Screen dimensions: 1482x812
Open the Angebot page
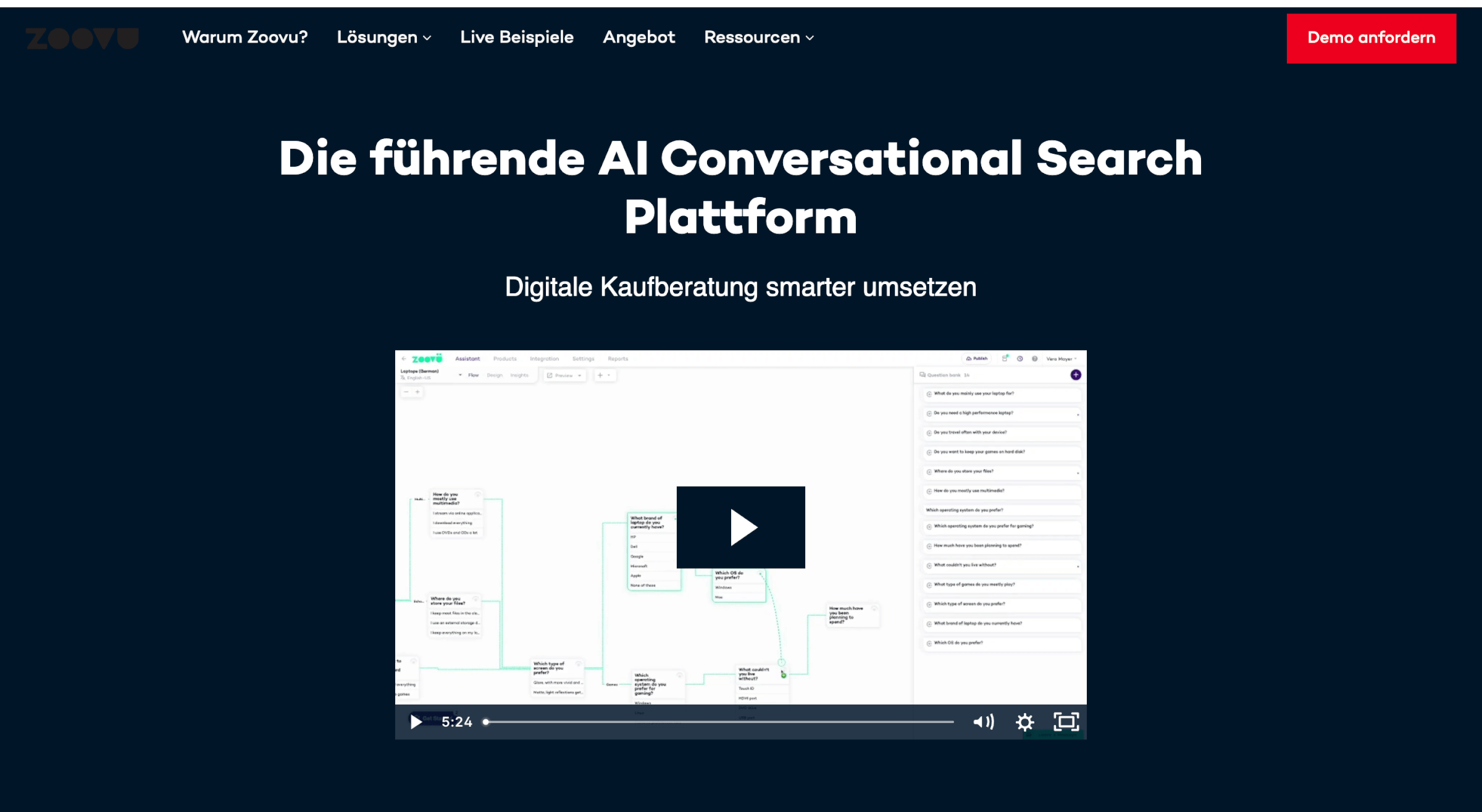(638, 38)
